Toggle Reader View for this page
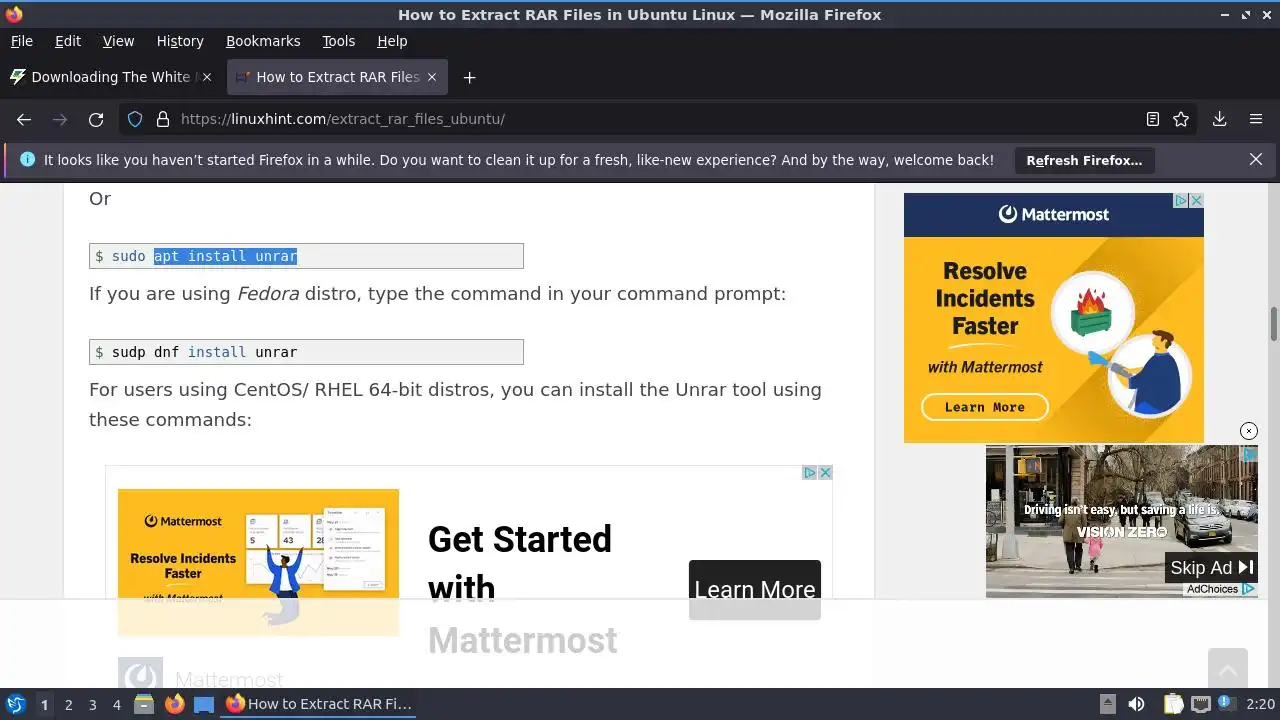The image size is (1280, 720). (1153, 119)
